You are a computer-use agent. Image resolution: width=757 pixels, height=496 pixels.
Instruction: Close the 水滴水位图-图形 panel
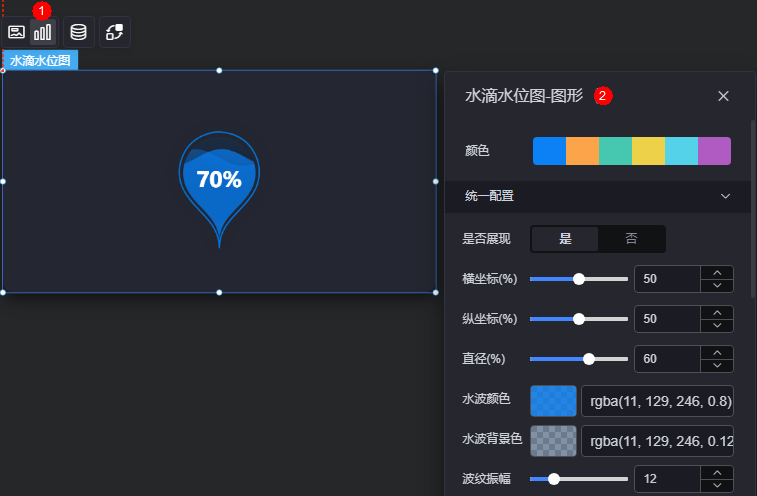tap(723, 96)
